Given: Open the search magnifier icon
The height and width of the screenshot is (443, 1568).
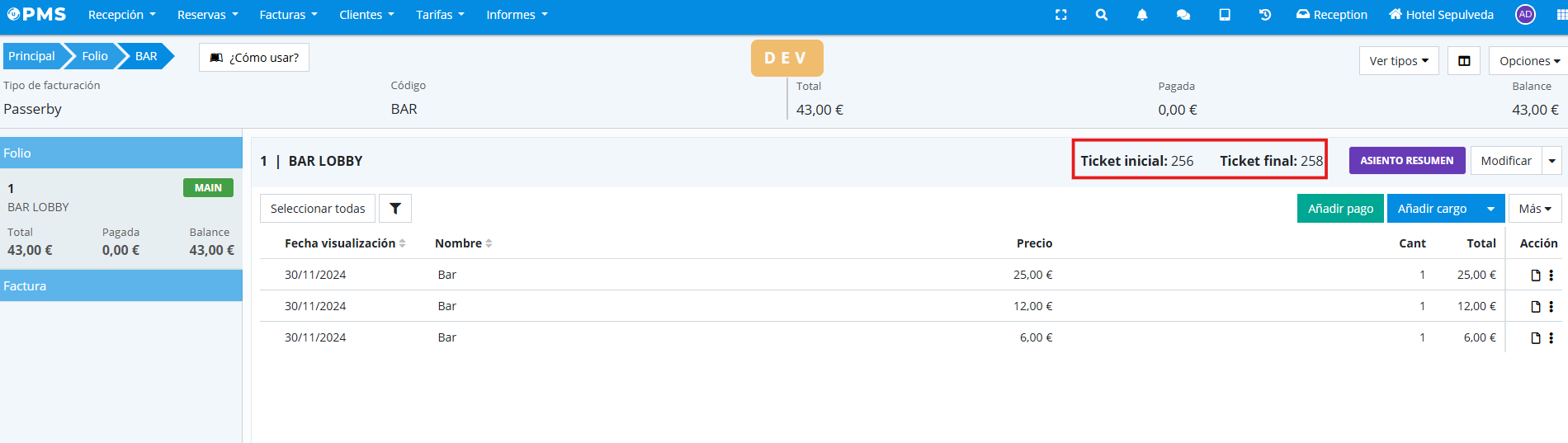Looking at the screenshot, I should 1101,15.
